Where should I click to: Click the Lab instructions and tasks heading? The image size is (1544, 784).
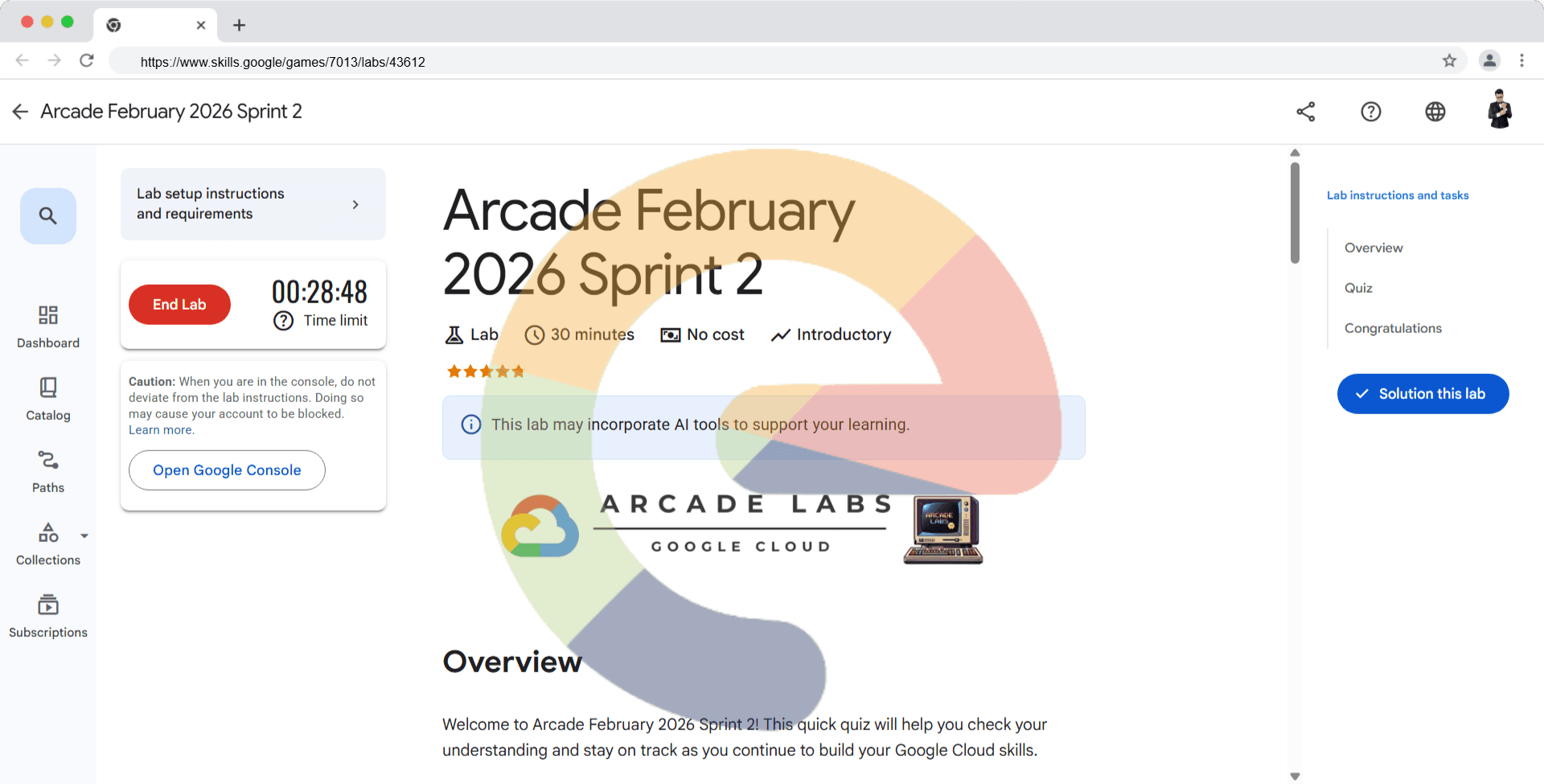[x=1398, y=195]
